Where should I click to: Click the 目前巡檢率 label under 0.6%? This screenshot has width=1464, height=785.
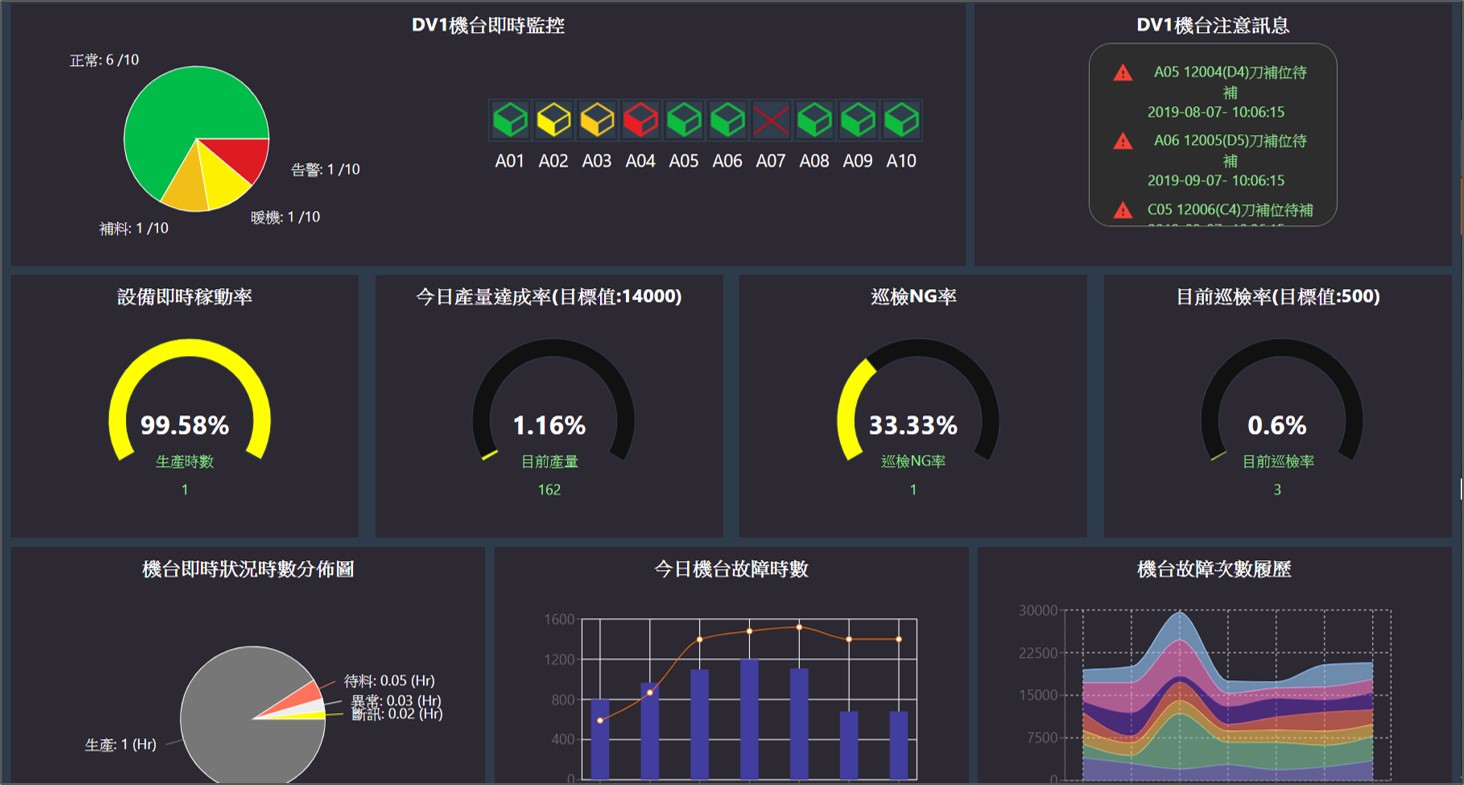click(1278, 462)
